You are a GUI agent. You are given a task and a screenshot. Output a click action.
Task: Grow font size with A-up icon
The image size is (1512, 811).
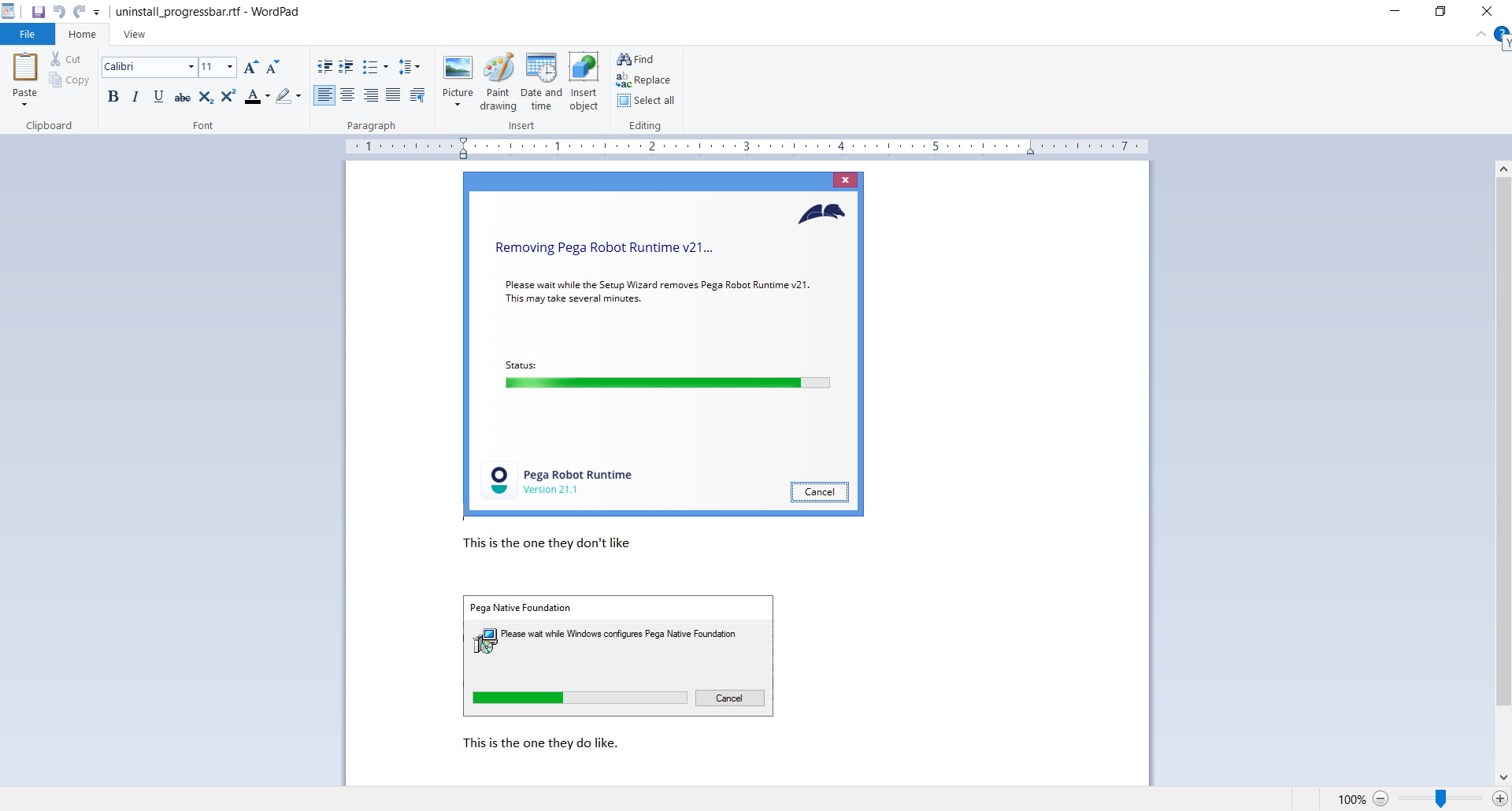[250, 67]
